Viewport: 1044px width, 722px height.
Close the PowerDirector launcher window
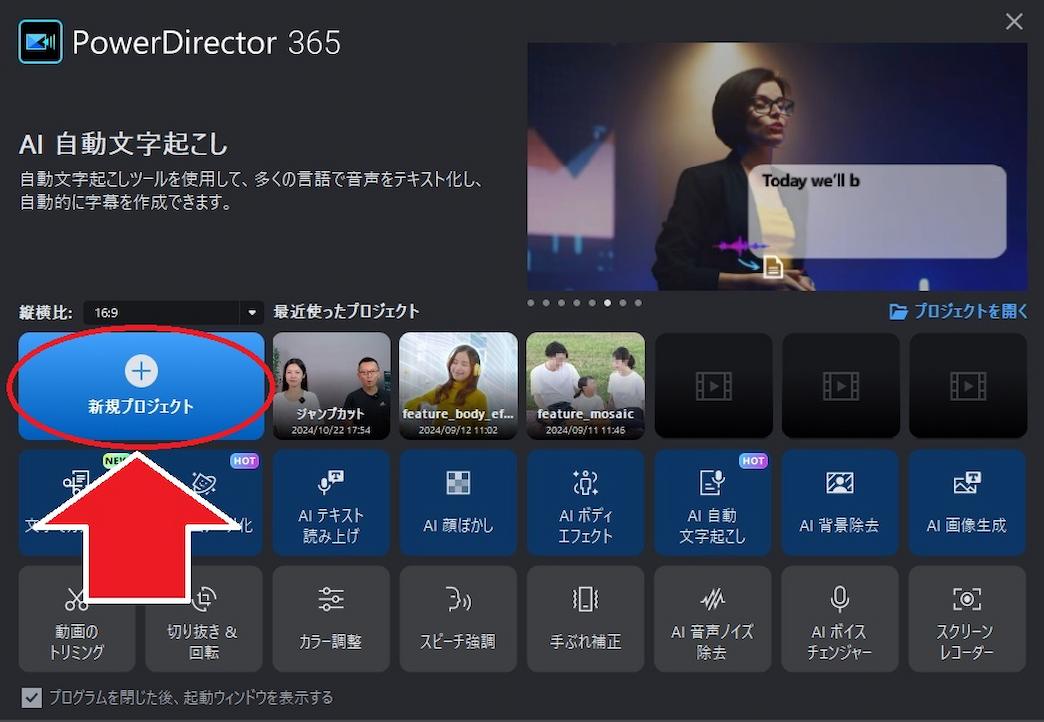coord(1014,22)
